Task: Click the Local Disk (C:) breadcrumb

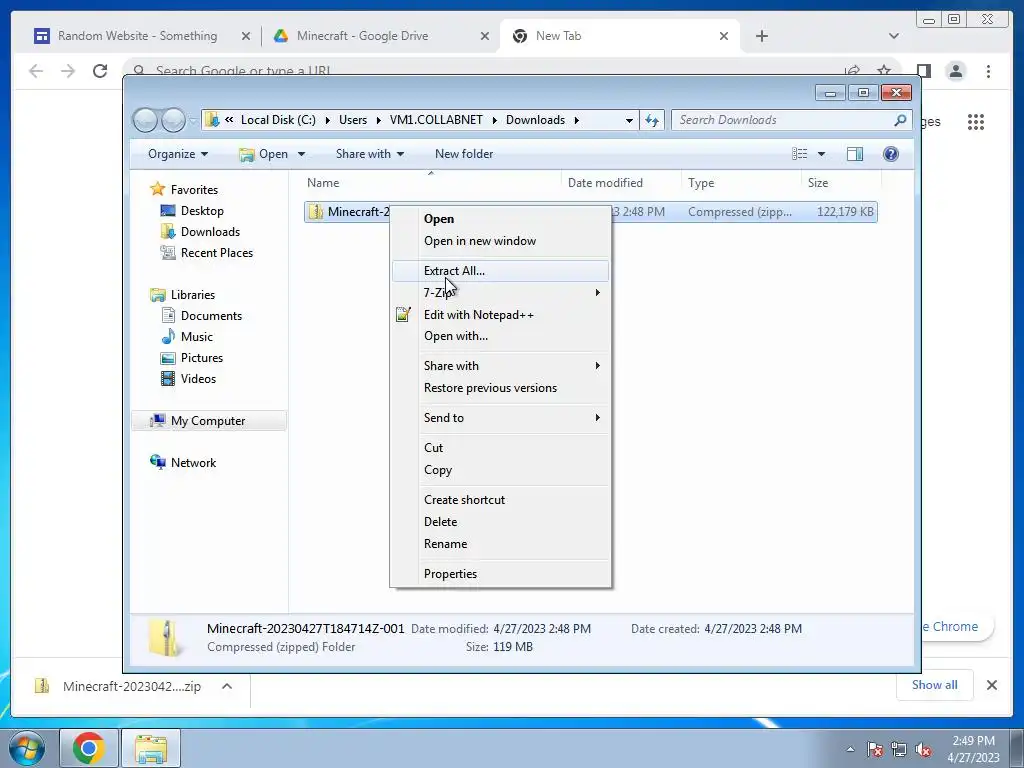Action: point(278,120)
